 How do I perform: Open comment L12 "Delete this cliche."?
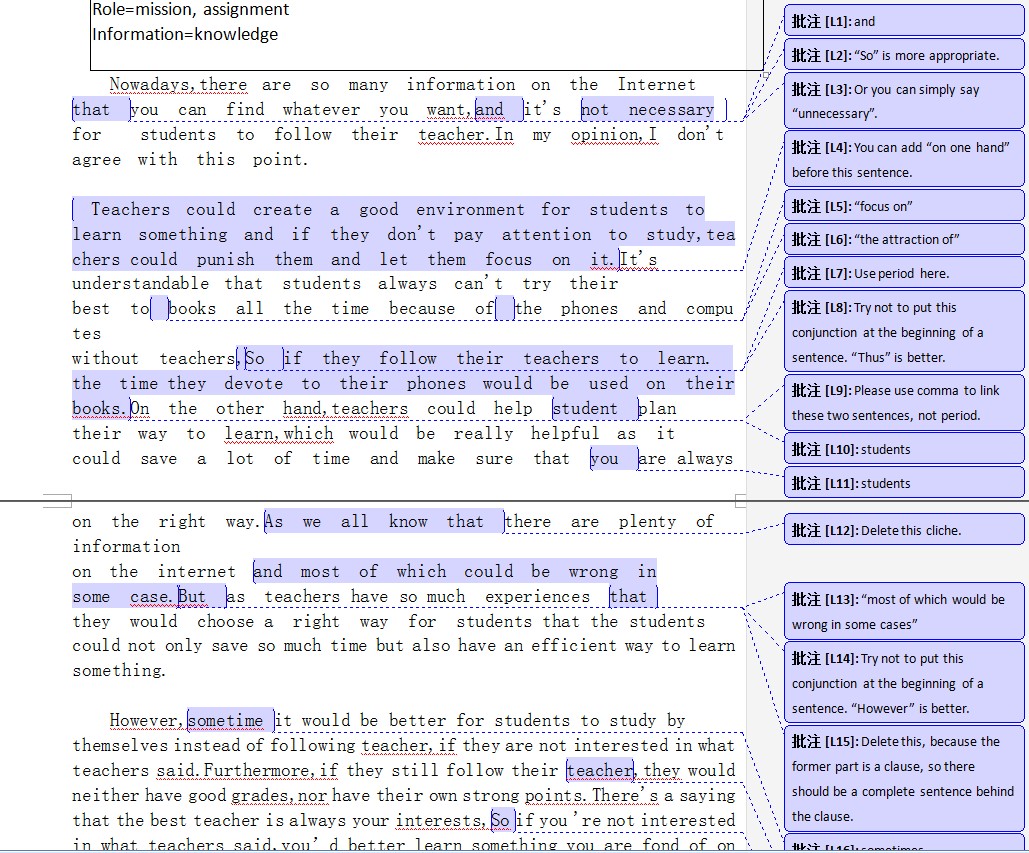[x=904, y=530]
